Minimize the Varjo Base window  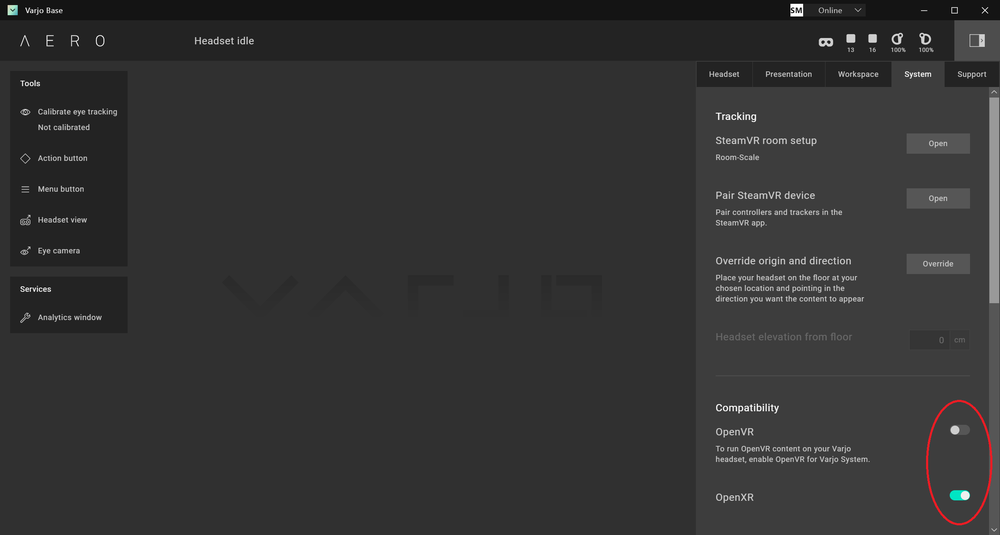click(924, 10)
